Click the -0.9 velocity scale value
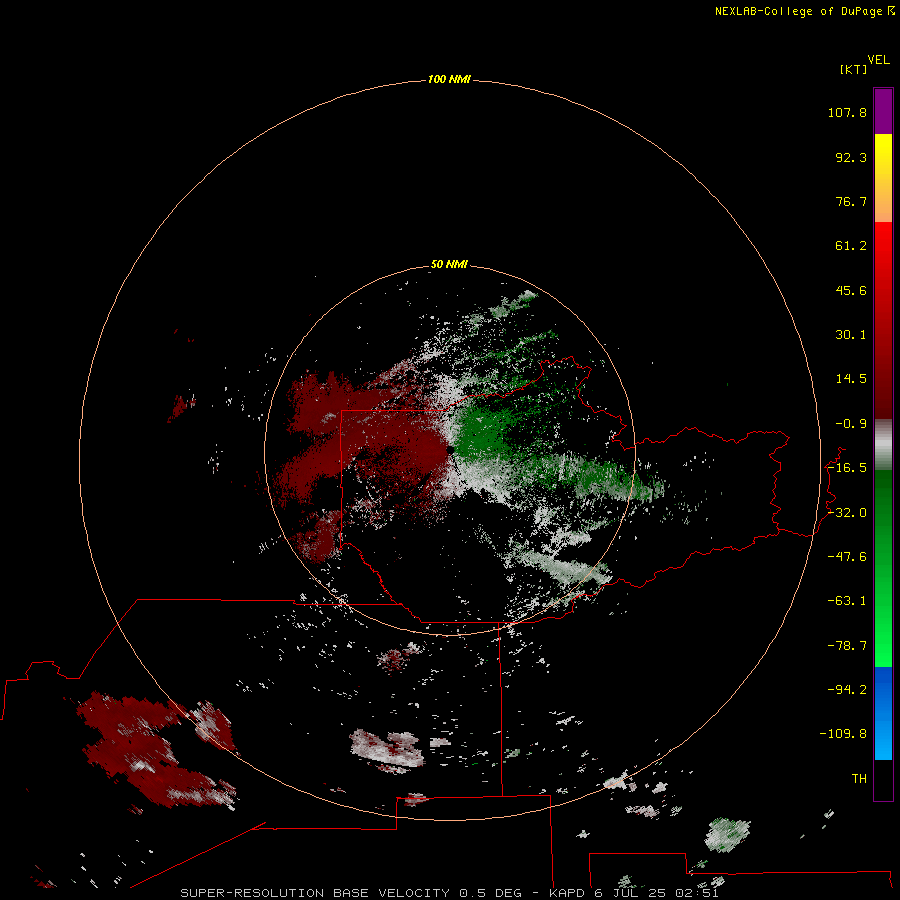 tap(851, 424)
